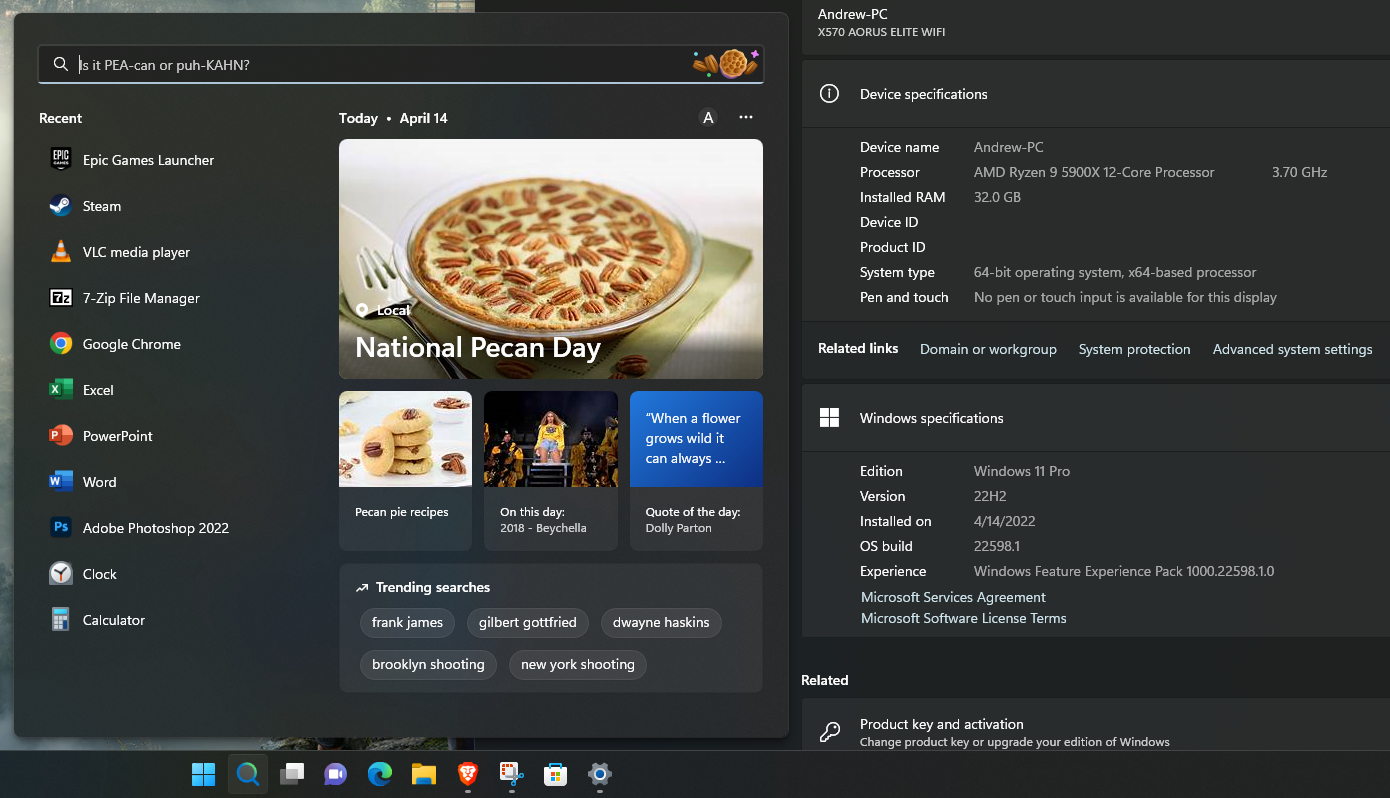Click the Windows specifications logo icon
Screen dimensions: 1390x798
pos(829,418)
